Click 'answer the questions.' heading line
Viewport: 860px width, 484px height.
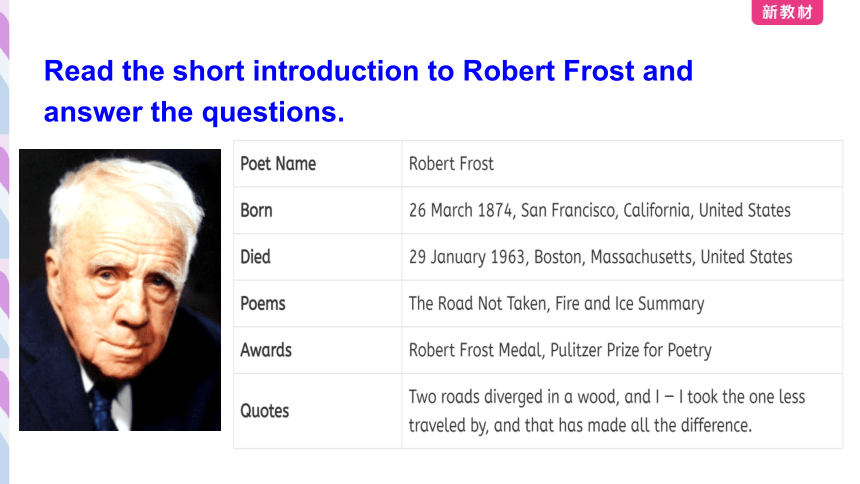tap(194, 112)
